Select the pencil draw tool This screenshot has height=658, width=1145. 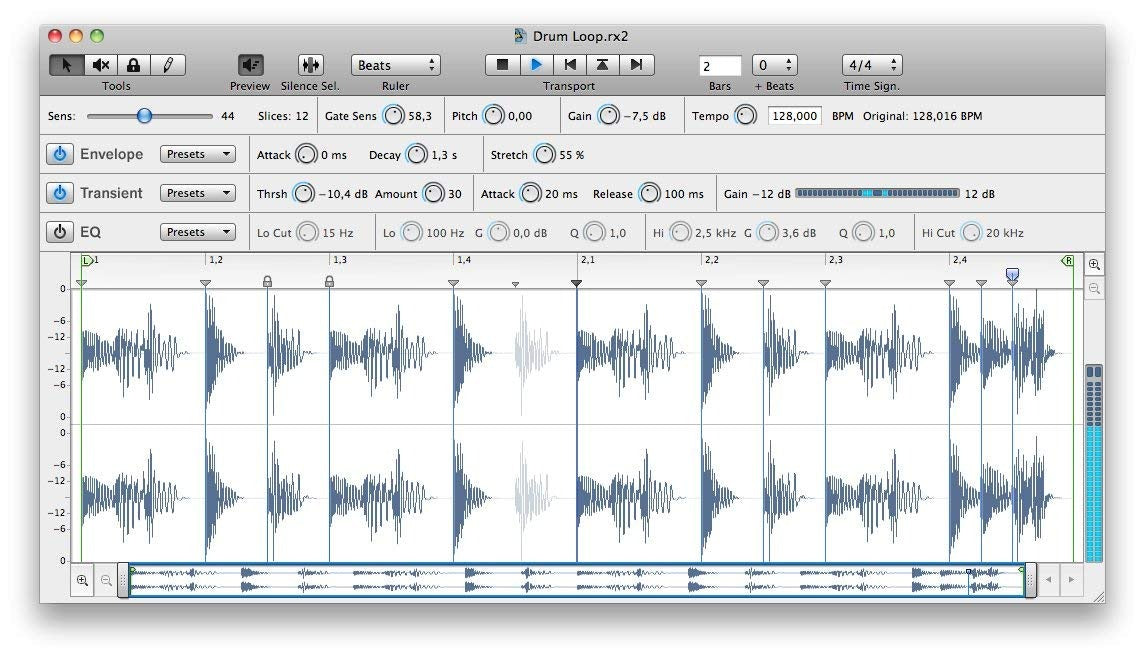[167, 65]
